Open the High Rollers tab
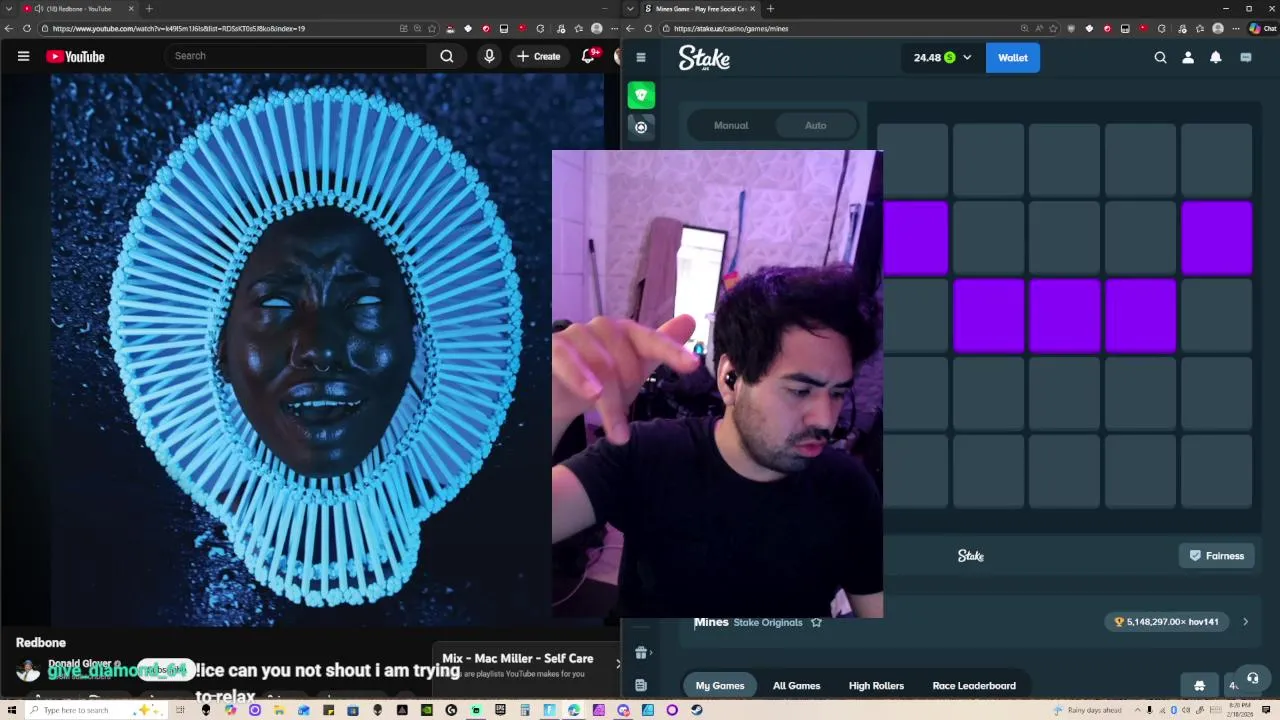This screenshot has width=1280, height=720. [876, 685]
